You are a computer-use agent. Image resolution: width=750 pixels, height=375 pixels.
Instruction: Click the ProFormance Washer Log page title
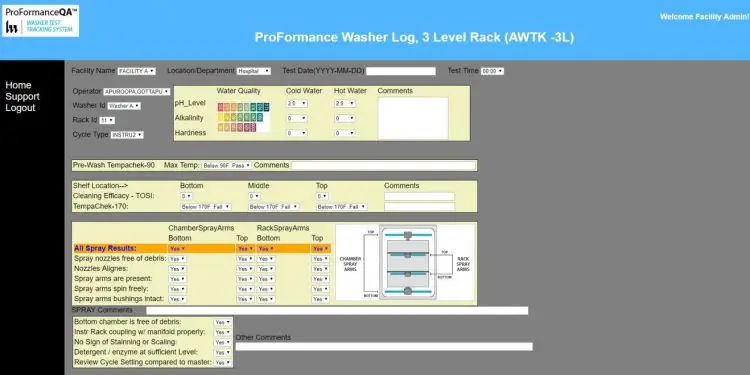pyautogui.click(x=414, y=38)
